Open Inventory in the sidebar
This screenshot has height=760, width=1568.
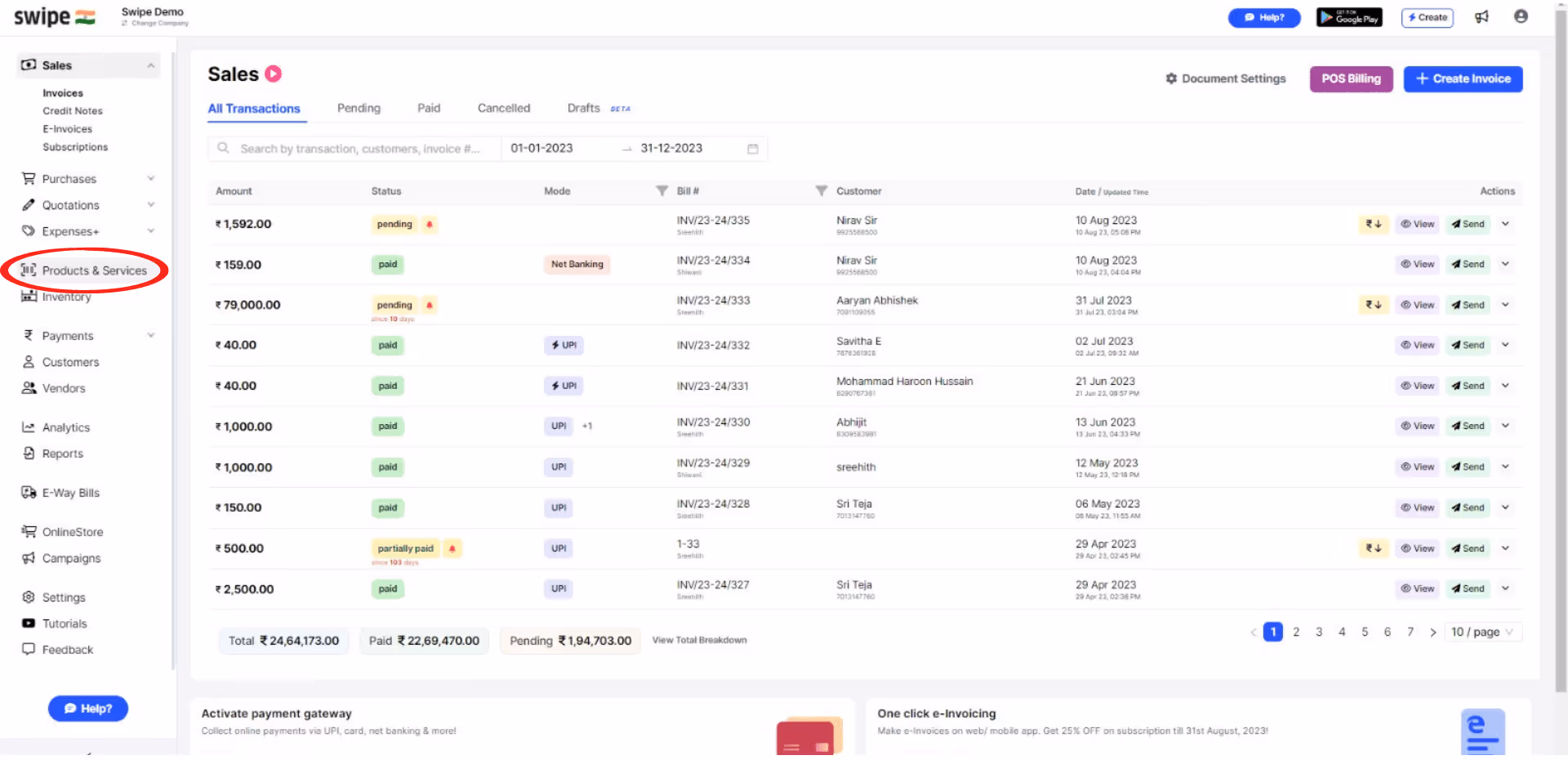(x=56, y=297)
